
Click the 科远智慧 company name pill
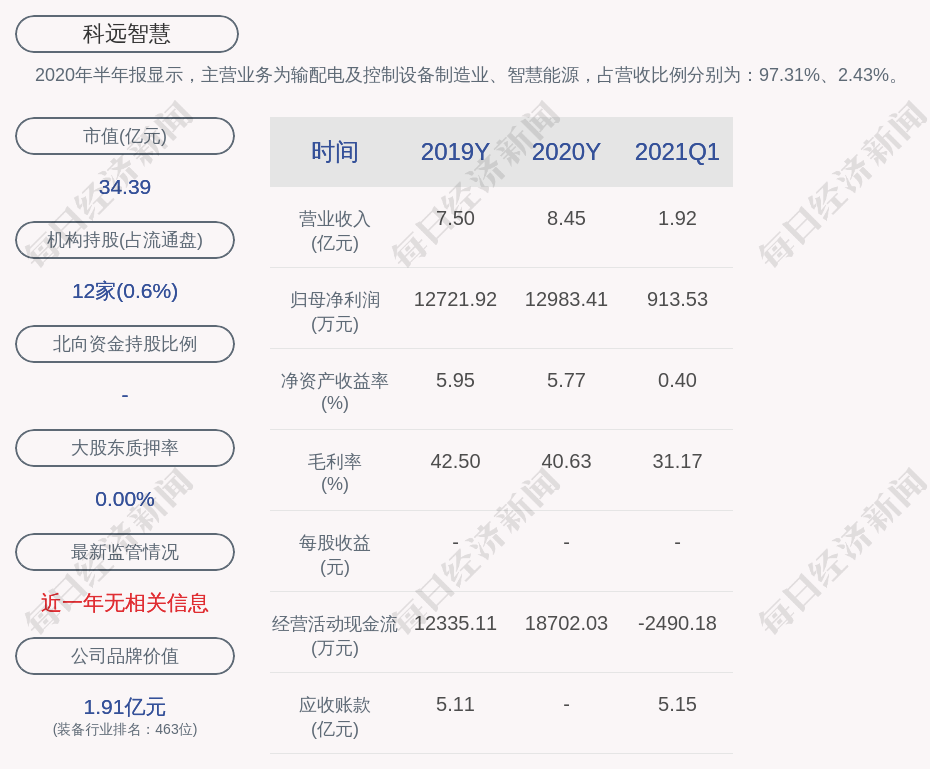click(126, 34)
